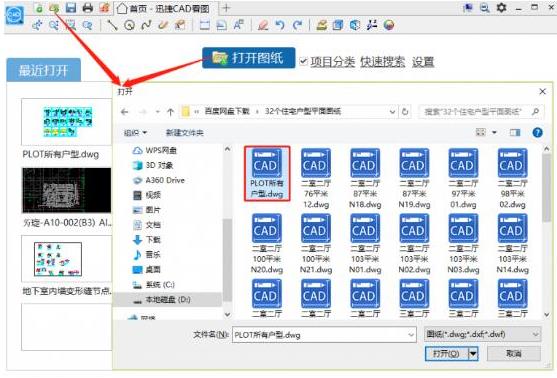Click refresh icon beside the address bar
This screenshot has width=557, height=378.
click(x=405, y=112)
